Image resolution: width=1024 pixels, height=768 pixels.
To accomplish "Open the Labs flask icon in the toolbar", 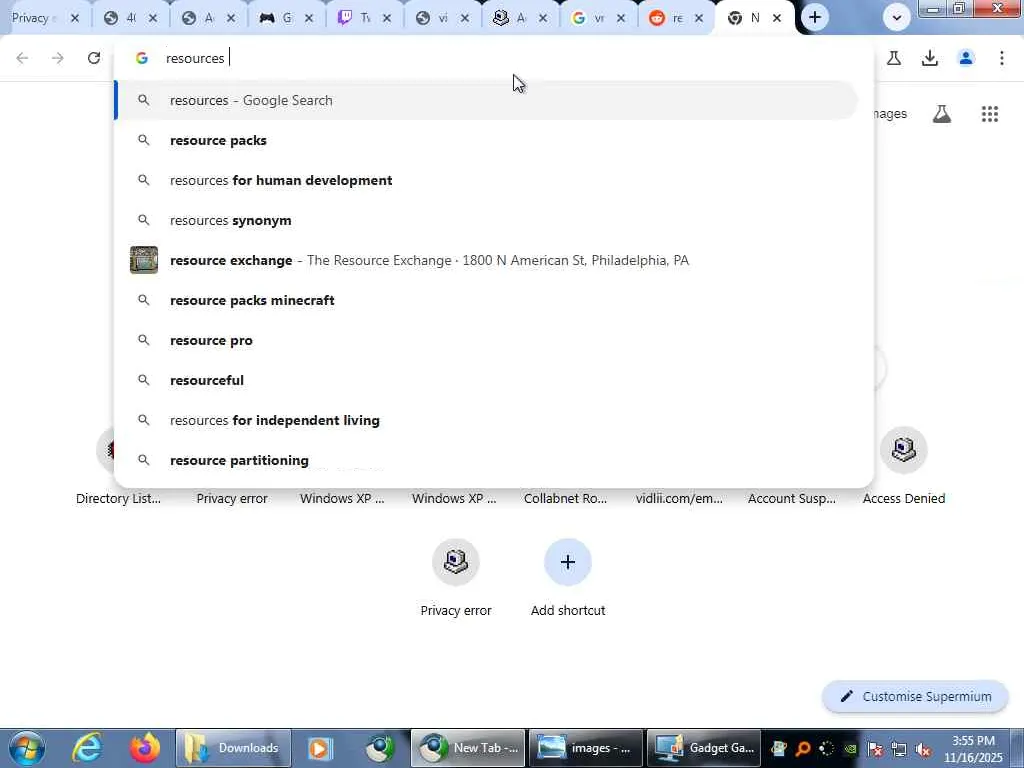I will [894, 58].
